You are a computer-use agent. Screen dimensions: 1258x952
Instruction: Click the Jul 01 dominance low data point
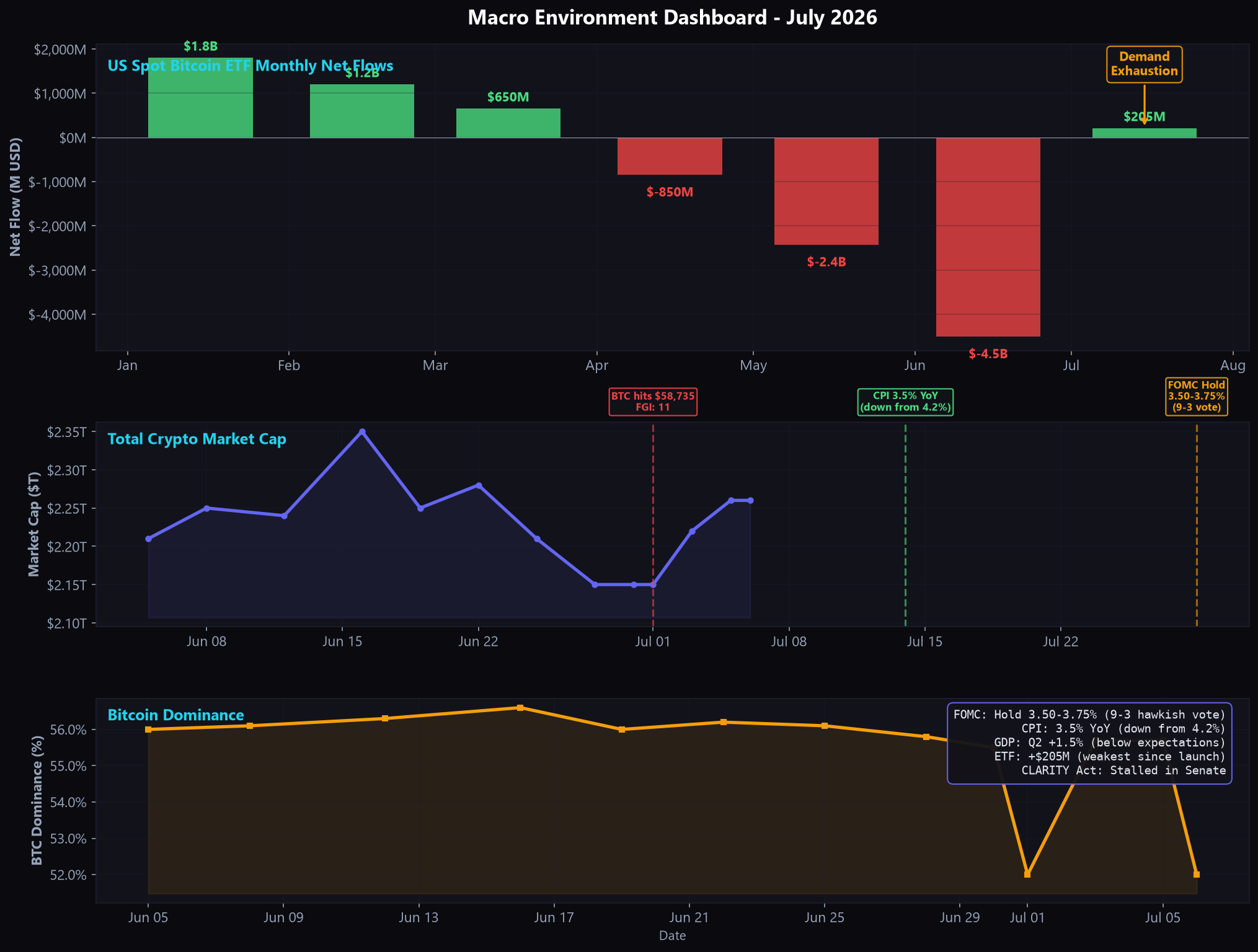pos(1027,875)
